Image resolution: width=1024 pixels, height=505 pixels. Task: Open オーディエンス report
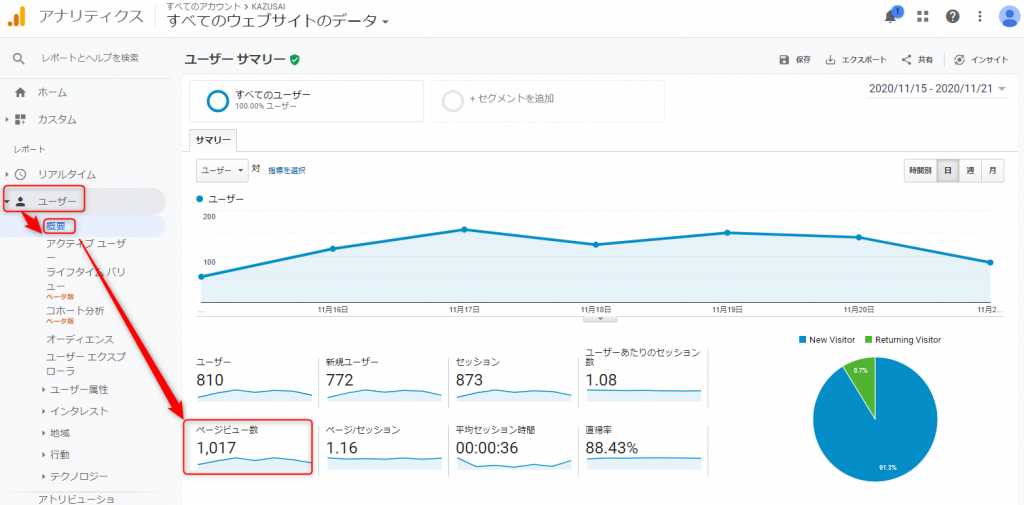point(80,339)
